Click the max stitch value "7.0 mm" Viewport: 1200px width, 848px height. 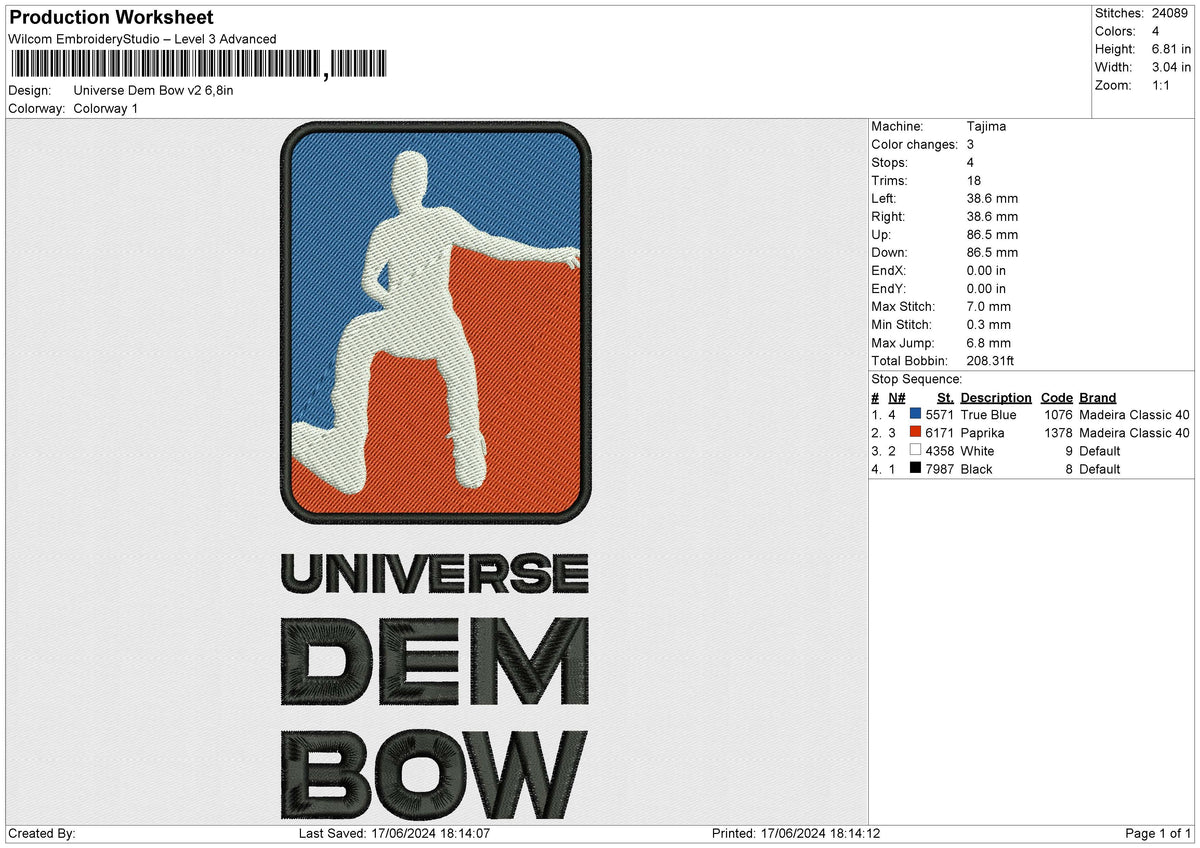989,306
